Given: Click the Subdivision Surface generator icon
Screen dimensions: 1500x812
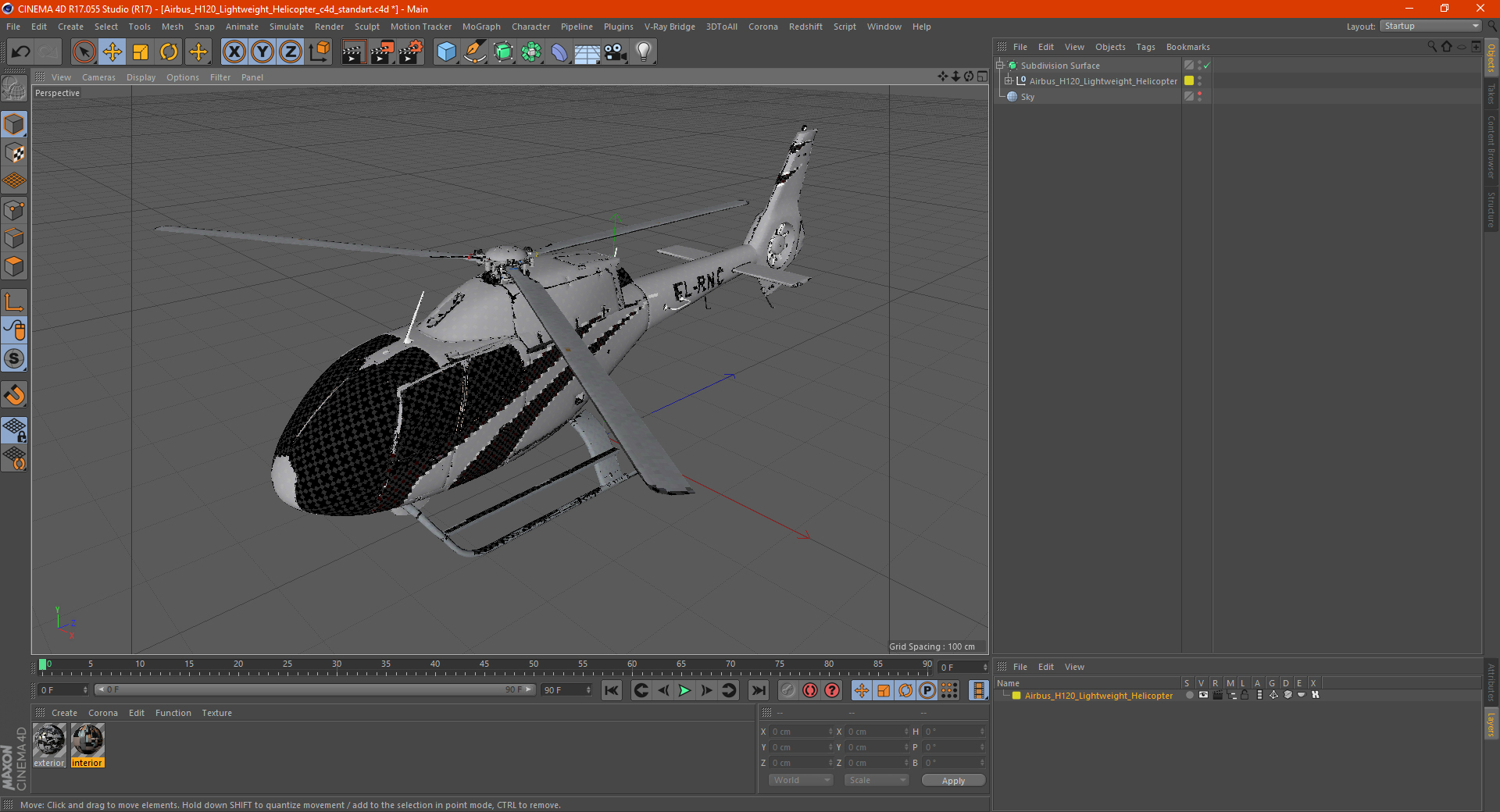Looking at the screenshot, I should point(503,52).
